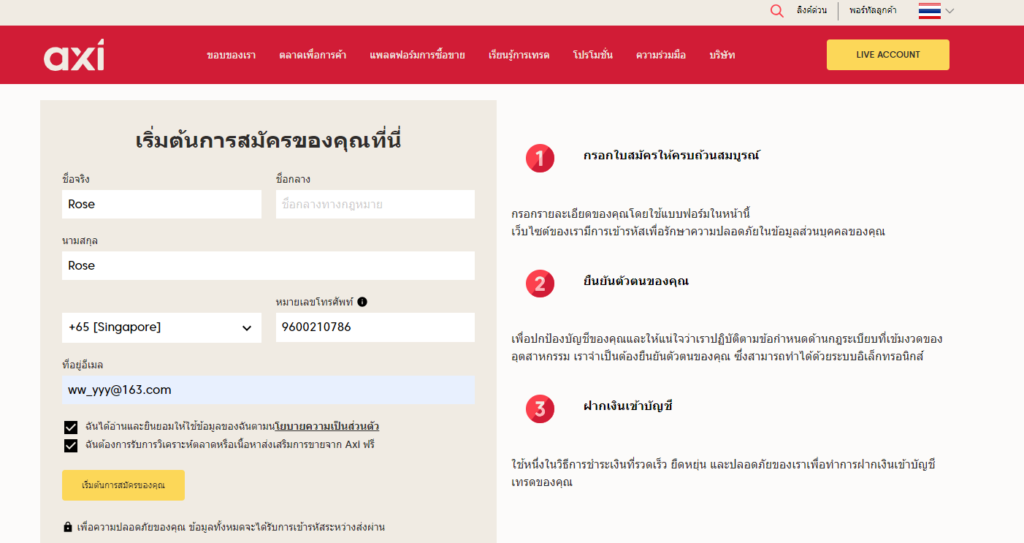The height and width of the screenshot is (543, 1024).
Task: Click the search magnifier icon
Action: (x=776, y=10)
